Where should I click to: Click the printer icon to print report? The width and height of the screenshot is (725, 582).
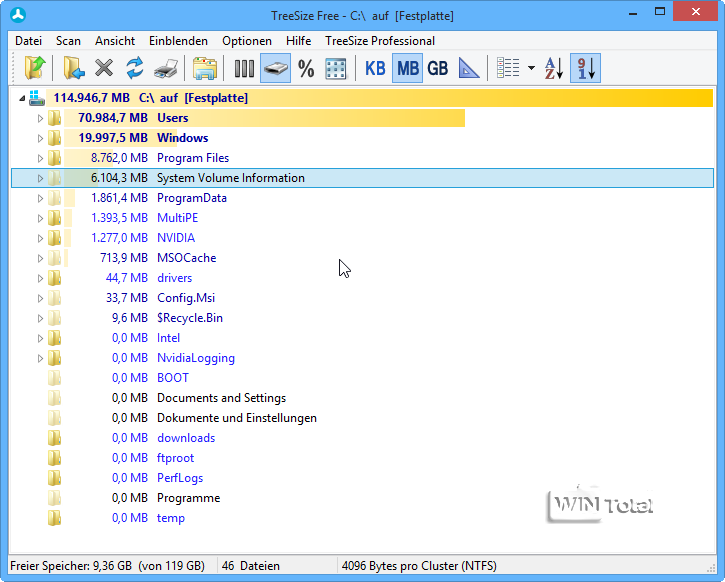click(x=167, y=69)
